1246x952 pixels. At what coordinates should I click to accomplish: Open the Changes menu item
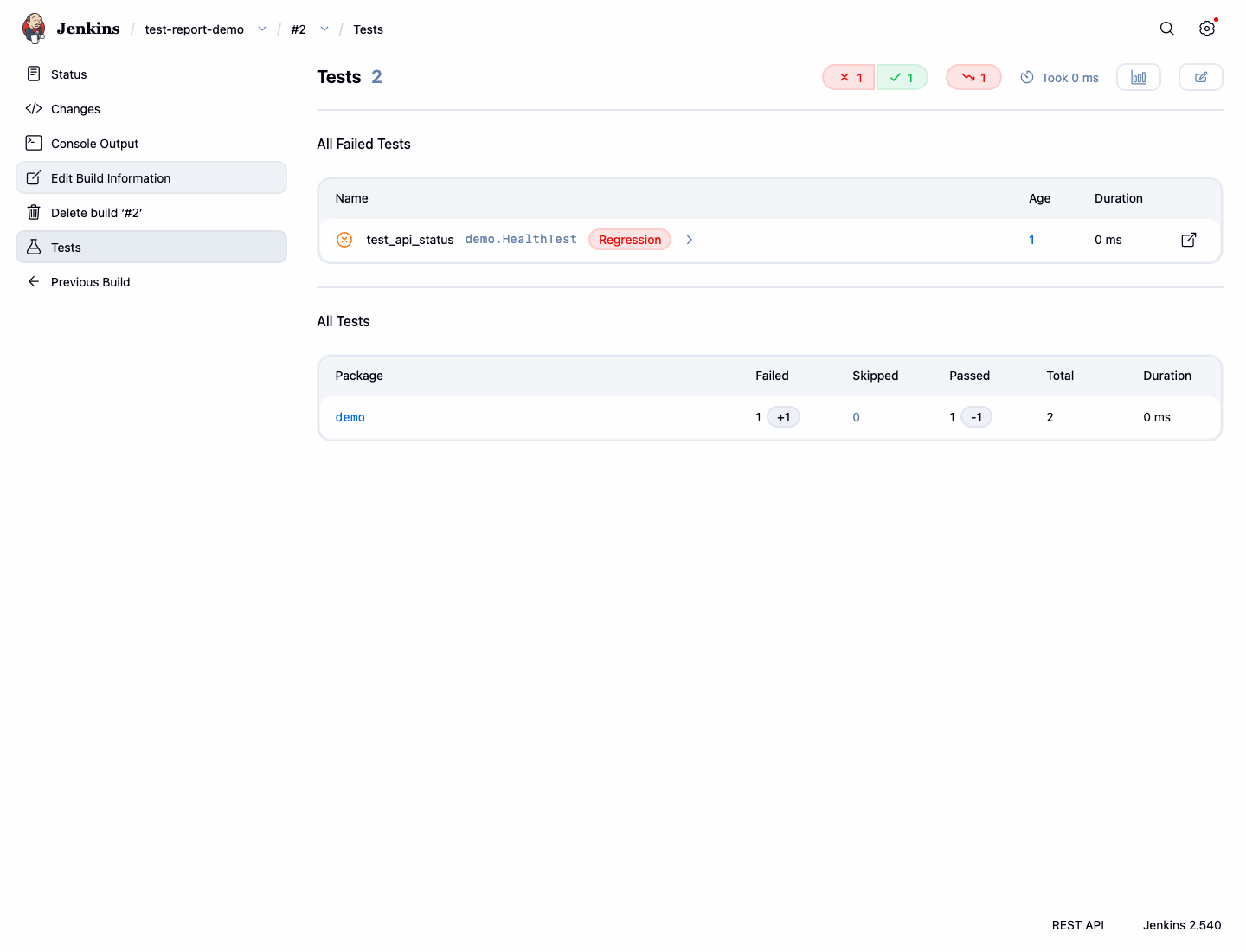[x=151, y=108]
